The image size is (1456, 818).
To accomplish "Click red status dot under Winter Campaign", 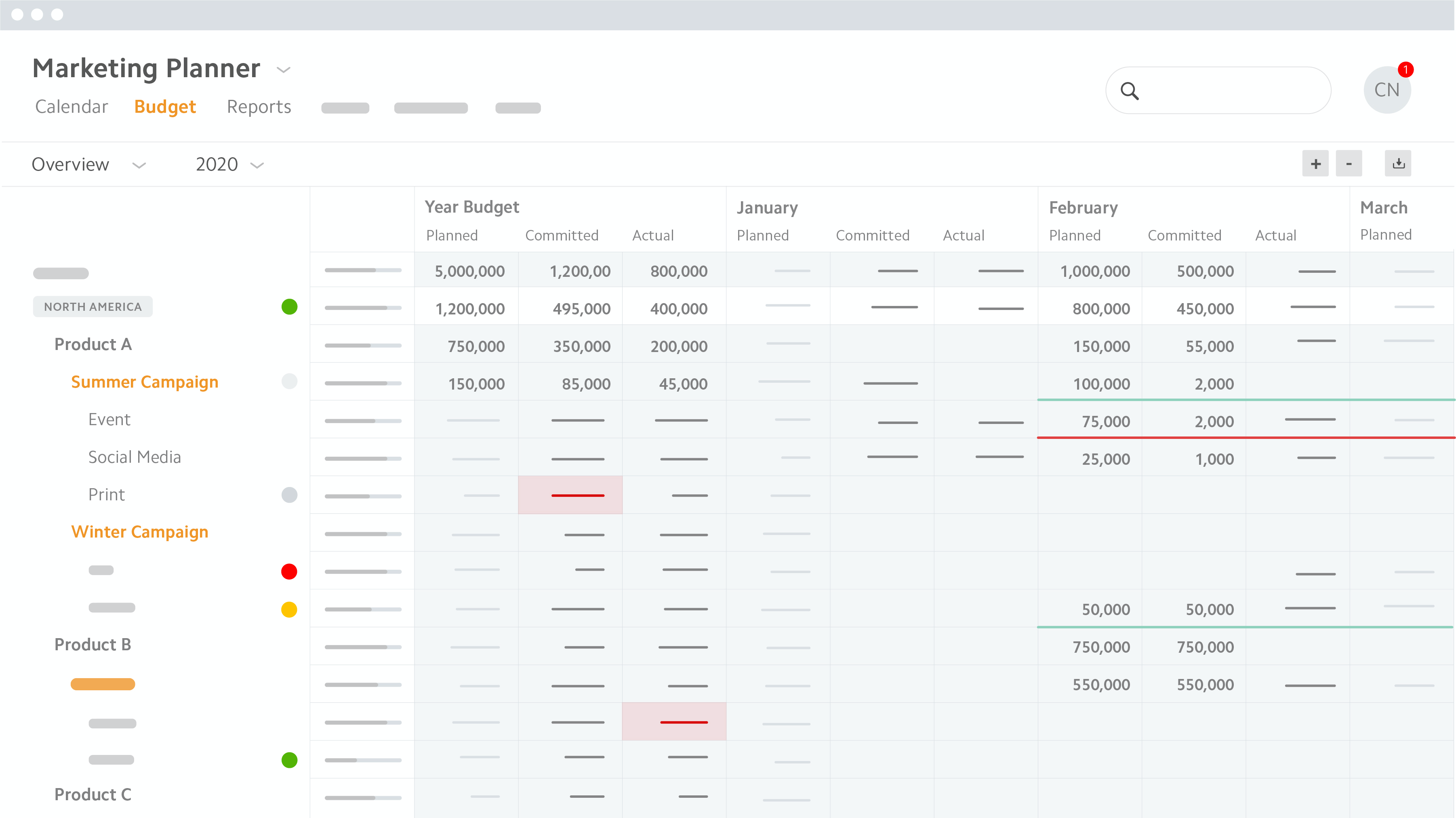I will pos(289,571).
